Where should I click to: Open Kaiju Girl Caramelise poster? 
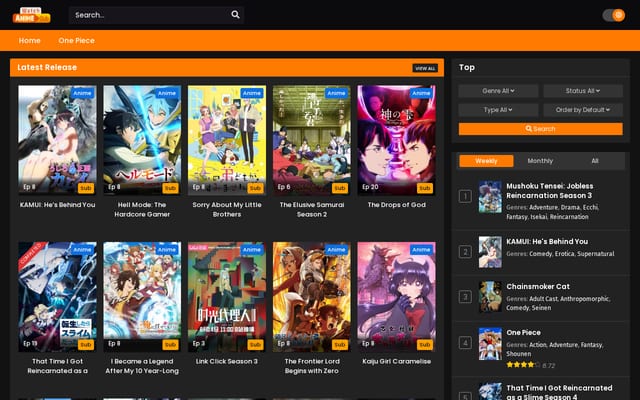[396, 297]
